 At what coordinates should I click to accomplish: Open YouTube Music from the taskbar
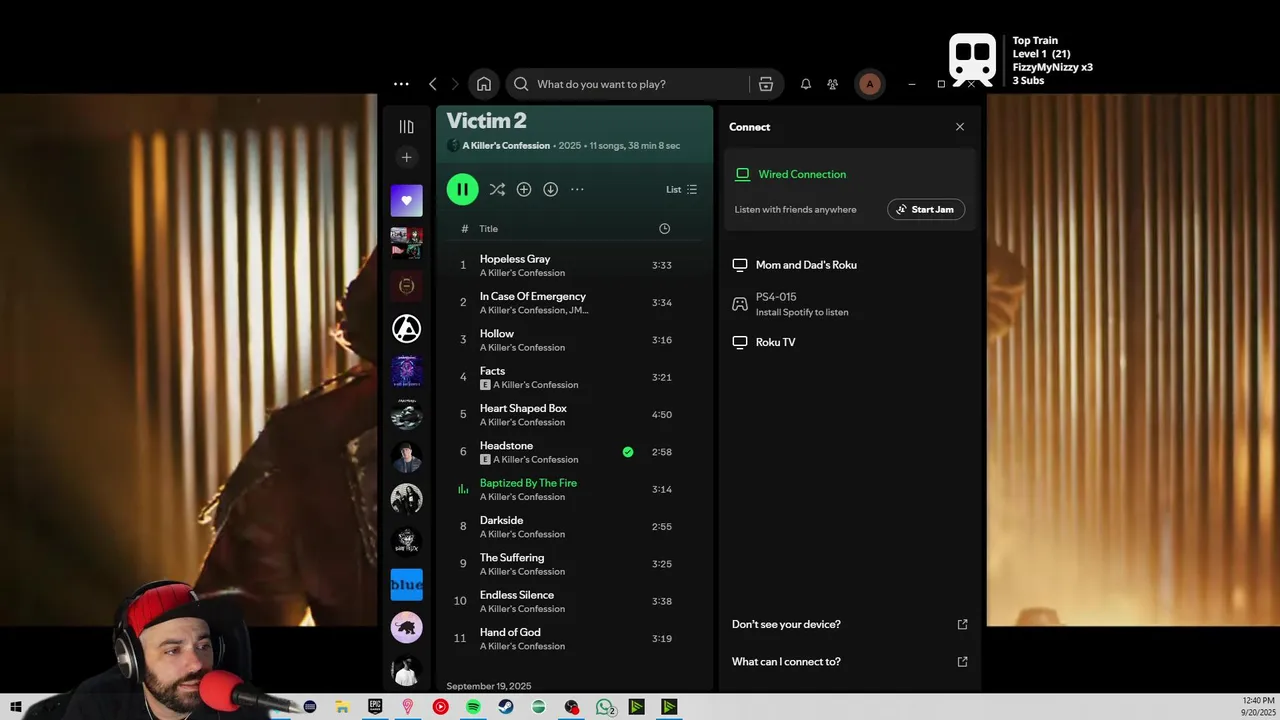pyautogui.click(x=440, y=707)
